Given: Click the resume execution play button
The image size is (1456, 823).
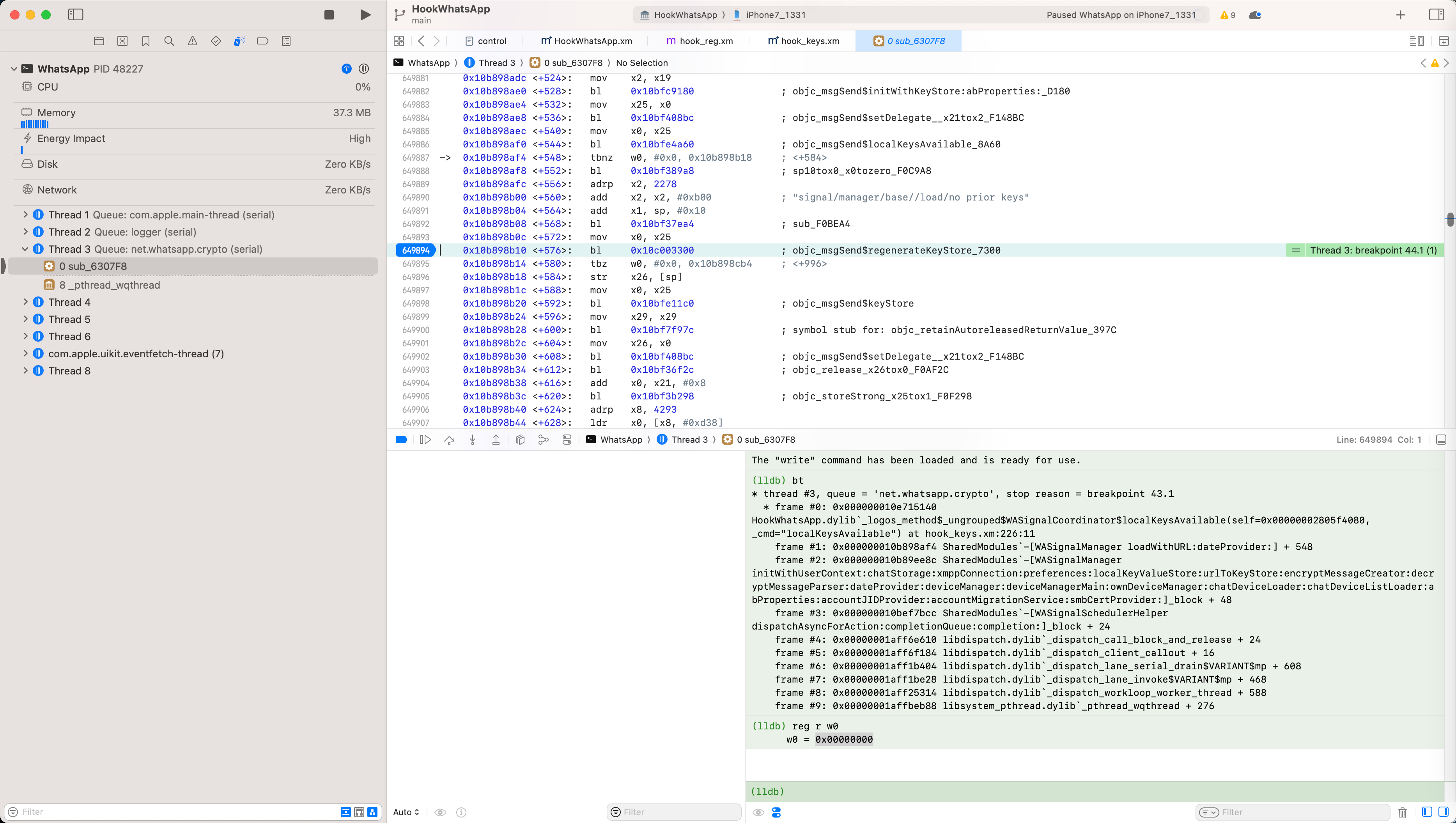Looking at the screenshot, I should (x=365, y=15).
